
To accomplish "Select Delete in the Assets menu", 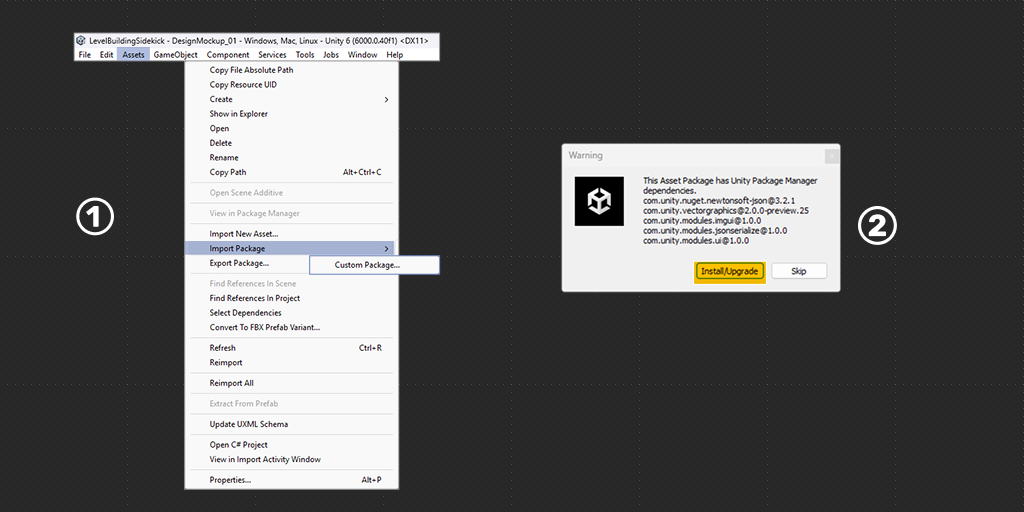I will (x=291, y=143).
